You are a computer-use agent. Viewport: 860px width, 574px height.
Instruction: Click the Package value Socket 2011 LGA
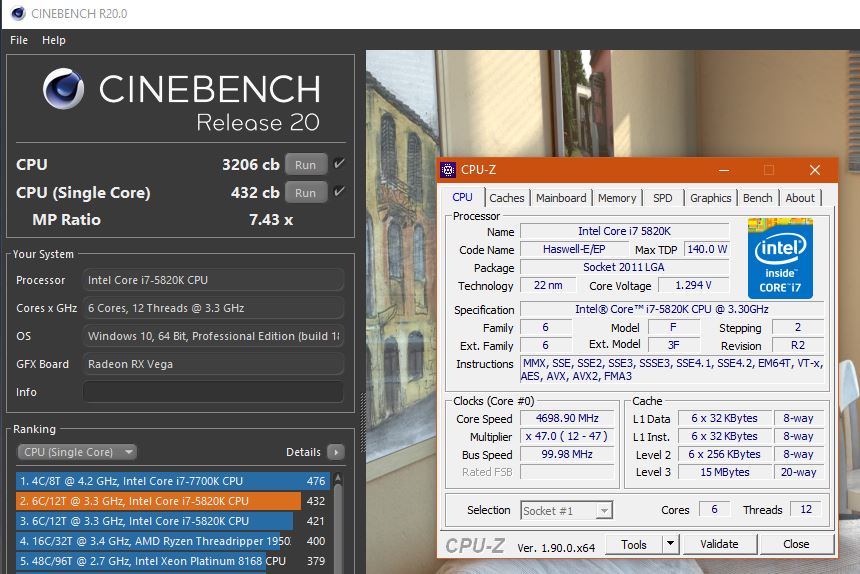click(624, 267)
